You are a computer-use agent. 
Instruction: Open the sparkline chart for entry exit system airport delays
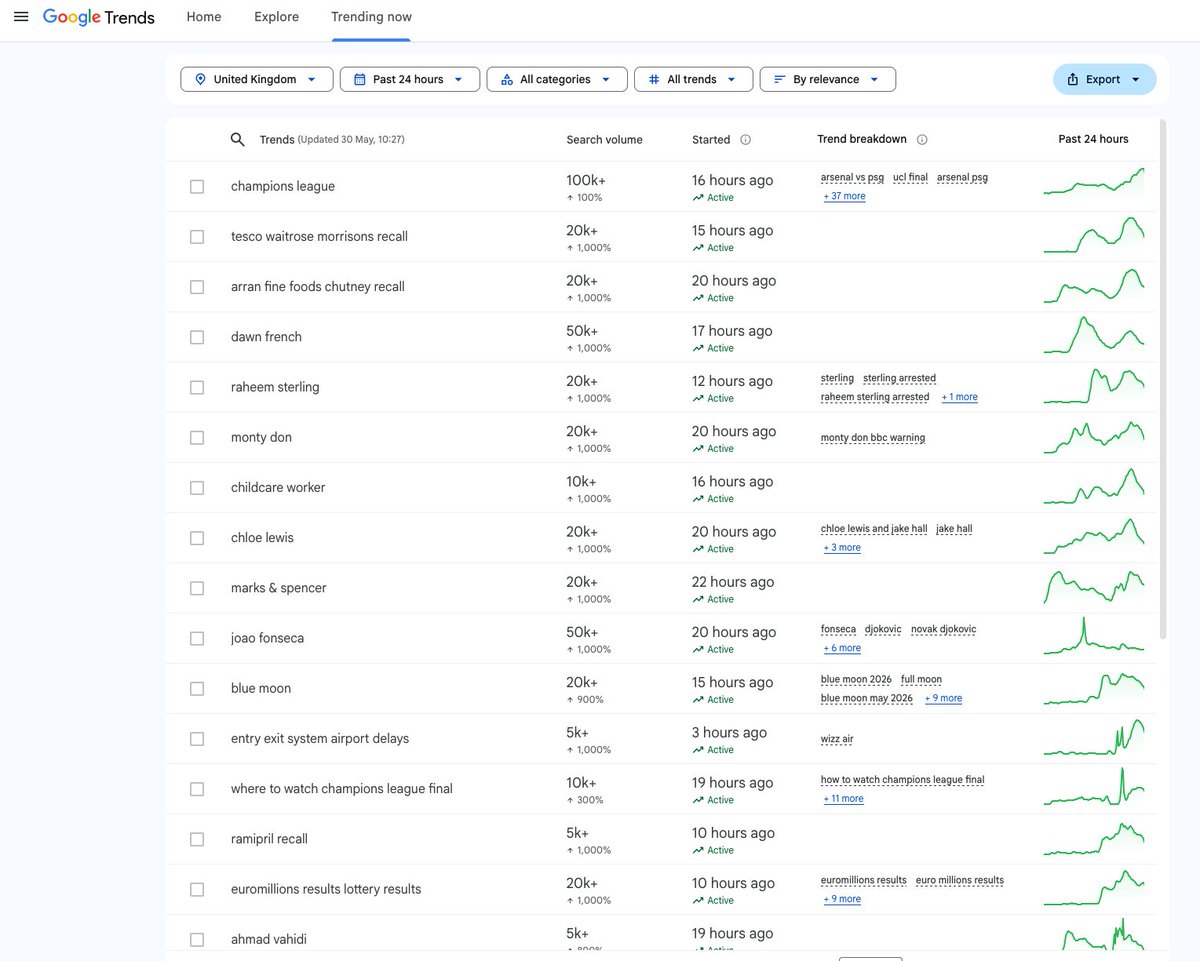(x=1094, y=738)
